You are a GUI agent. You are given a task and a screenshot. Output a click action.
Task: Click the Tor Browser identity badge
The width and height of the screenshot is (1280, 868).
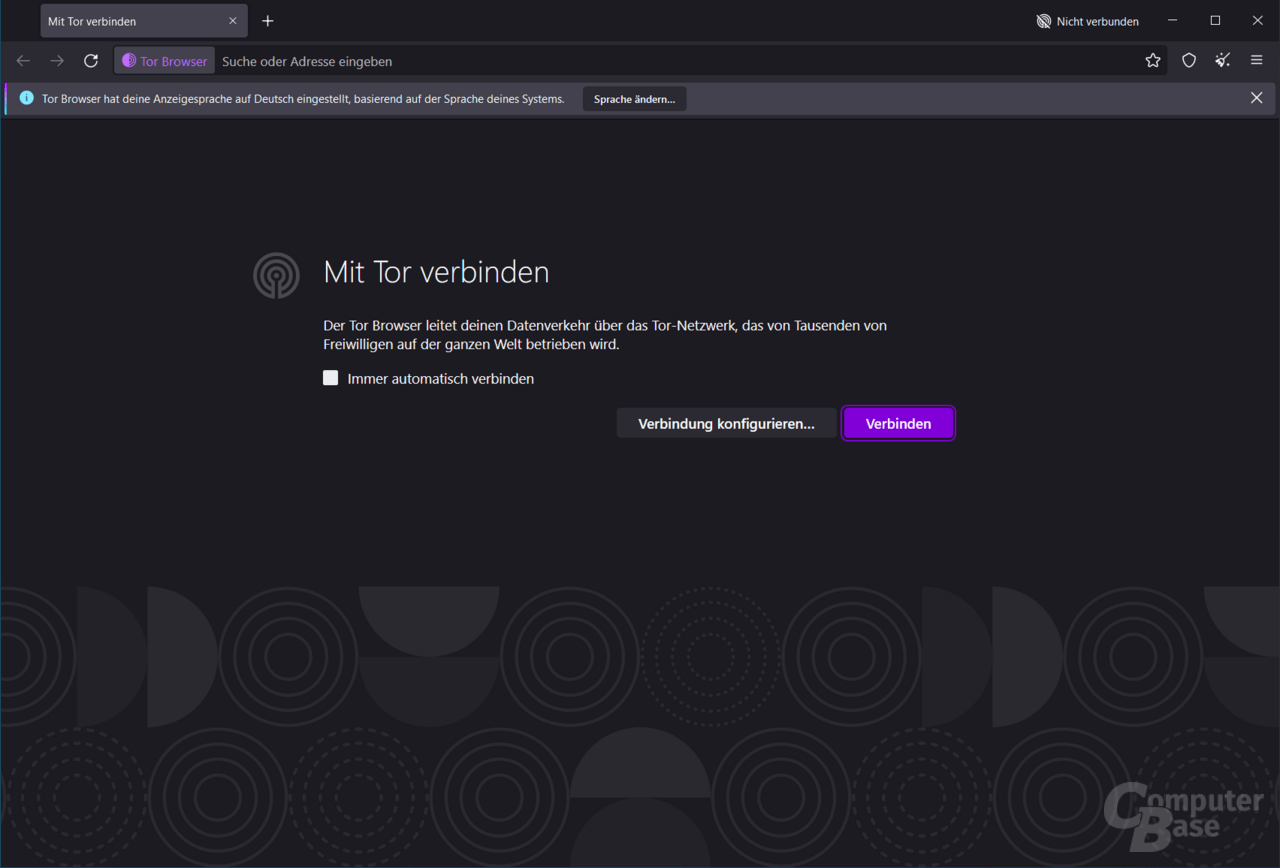[x=165, y=61]
